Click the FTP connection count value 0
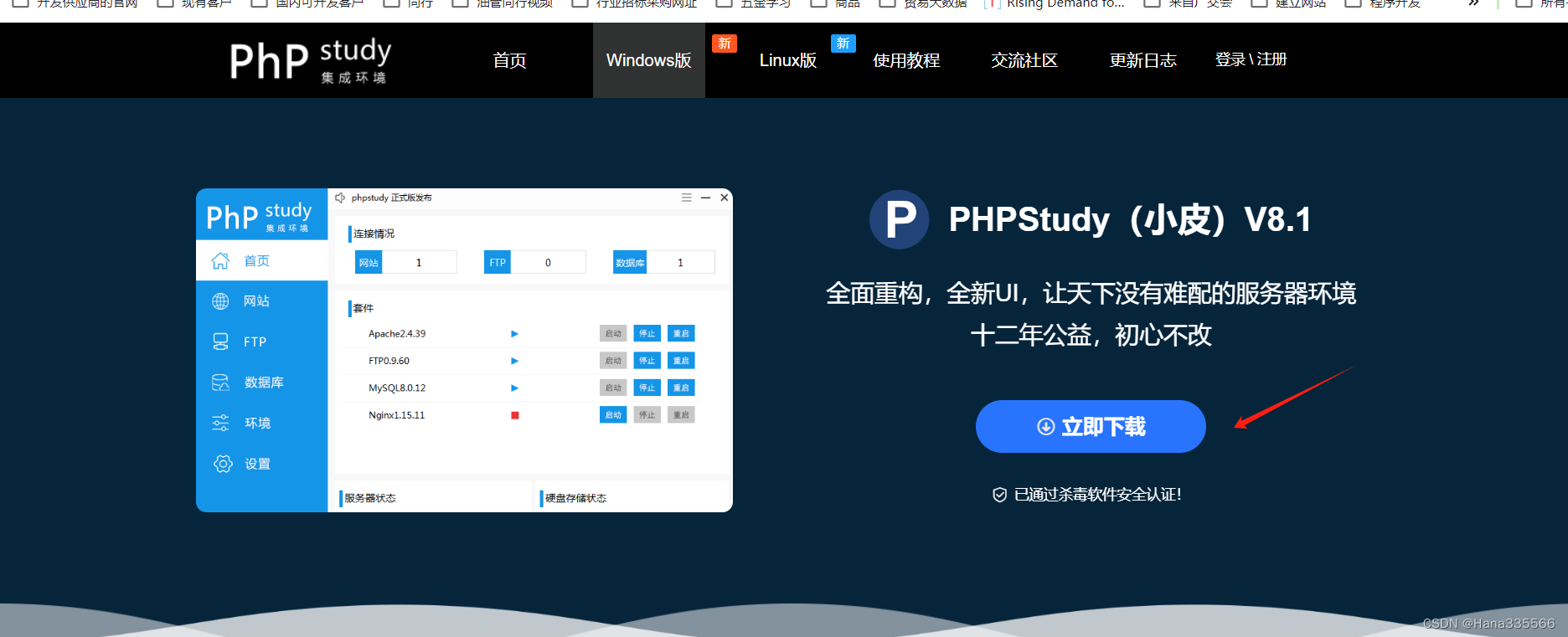1568x637 pixels. pos(548,262)
